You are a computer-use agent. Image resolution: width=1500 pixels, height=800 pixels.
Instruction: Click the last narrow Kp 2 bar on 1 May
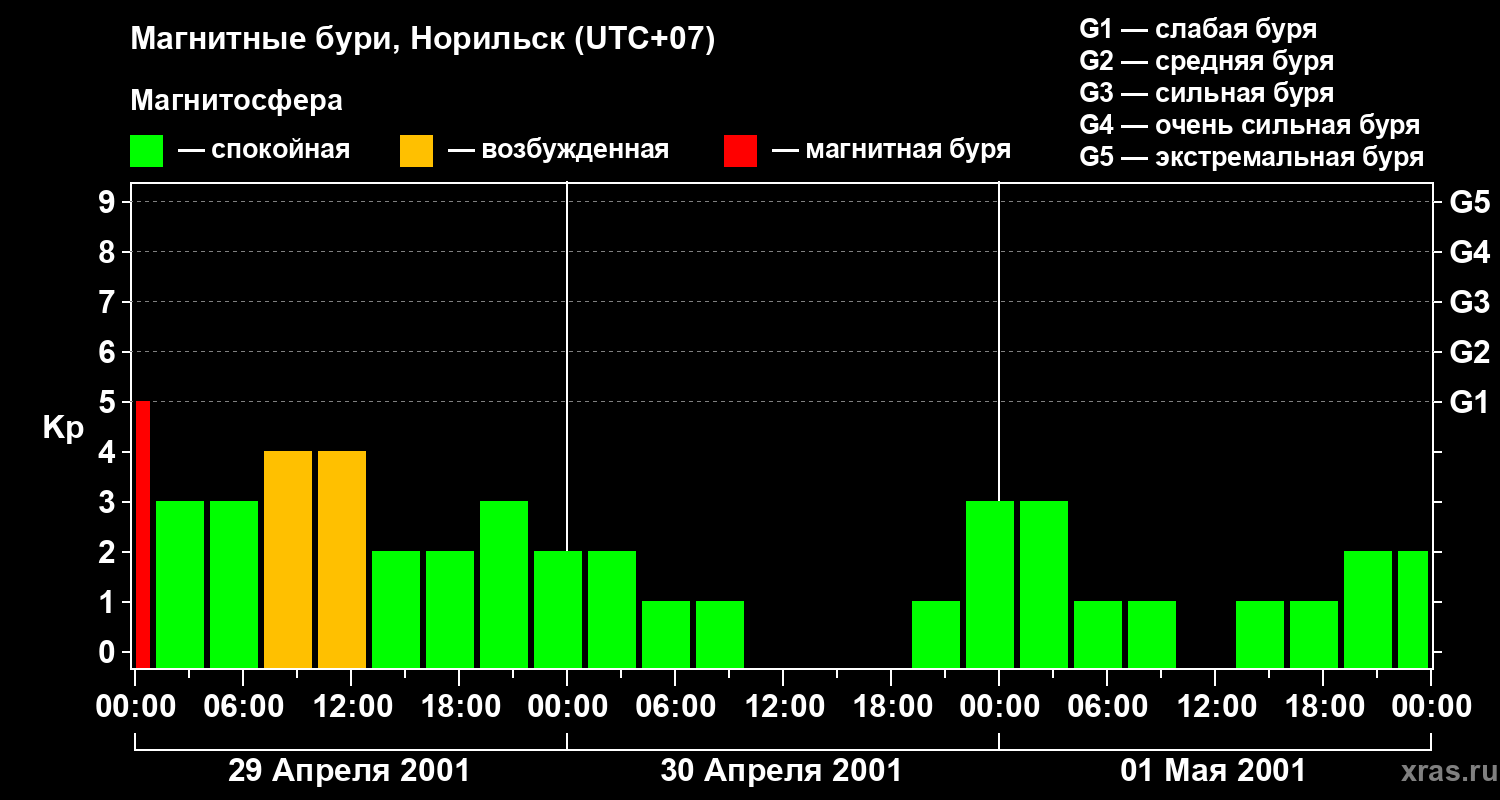1413,609
